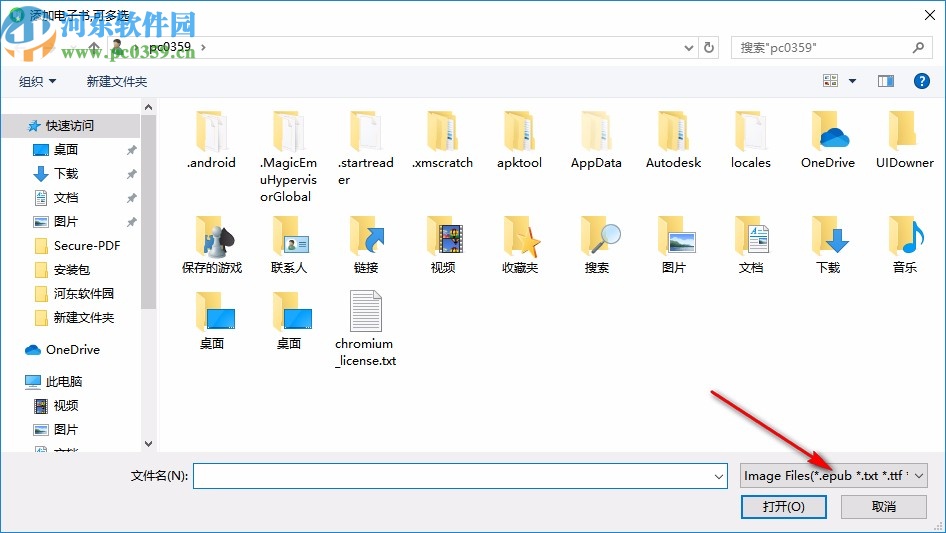Select 图片 under 此电脑

tap(66, 430)
